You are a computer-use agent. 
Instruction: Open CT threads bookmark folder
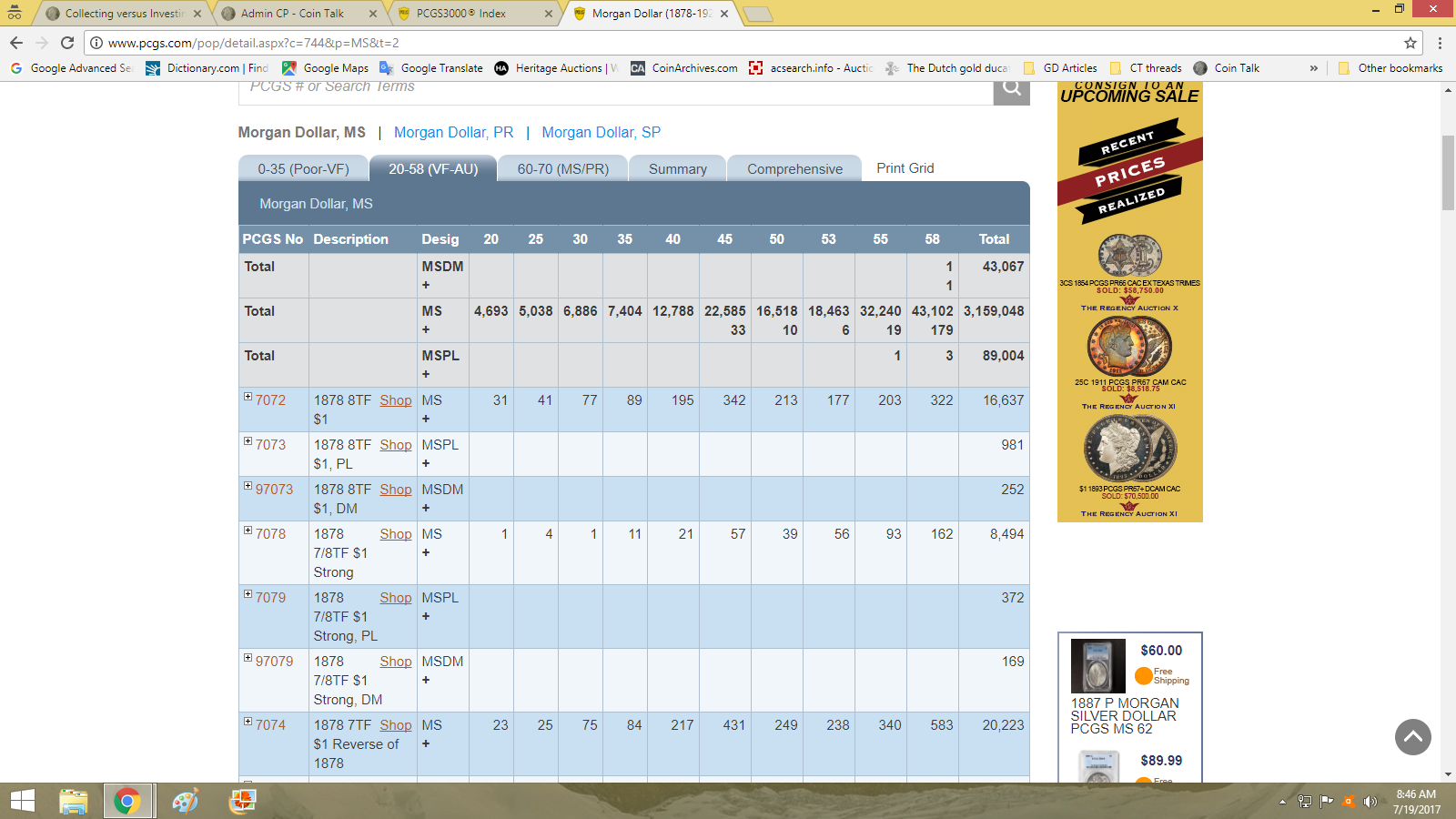[1146, 68]
